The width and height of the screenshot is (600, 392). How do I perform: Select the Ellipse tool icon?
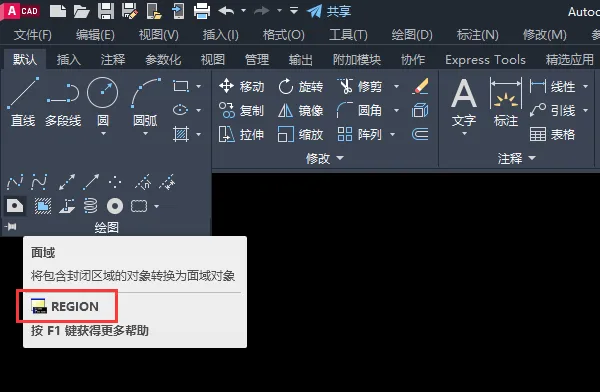click(x=181, y=110)
